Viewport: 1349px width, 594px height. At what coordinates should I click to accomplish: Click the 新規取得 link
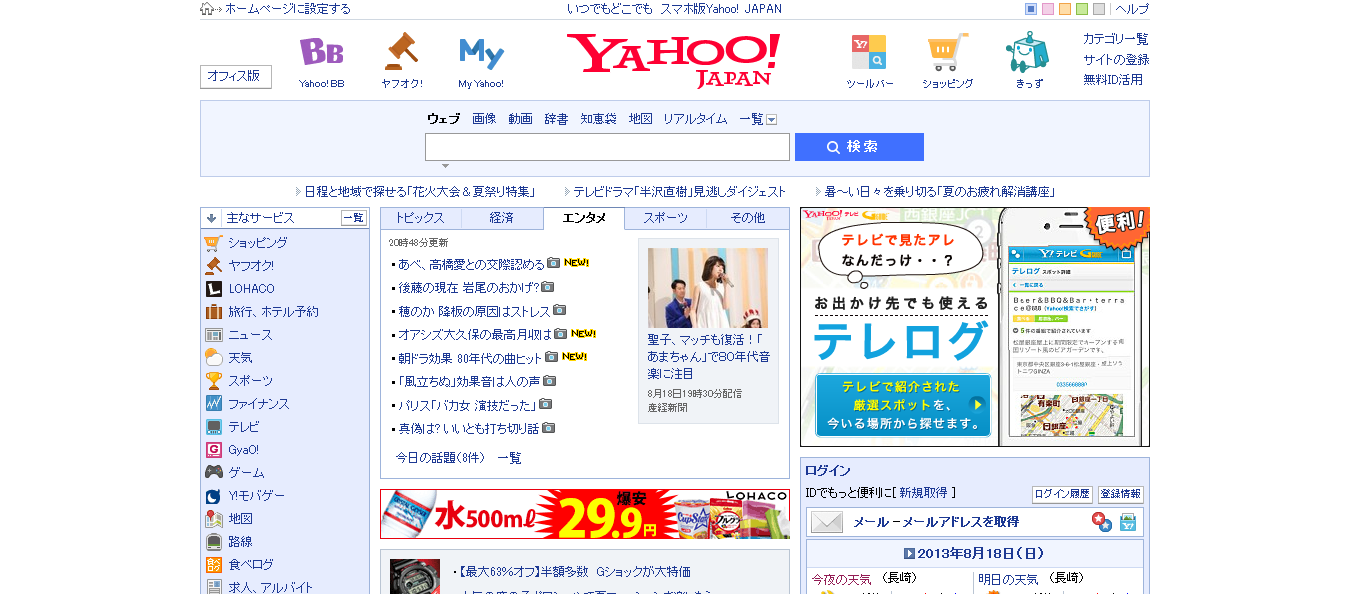click(x=924, y=493)
